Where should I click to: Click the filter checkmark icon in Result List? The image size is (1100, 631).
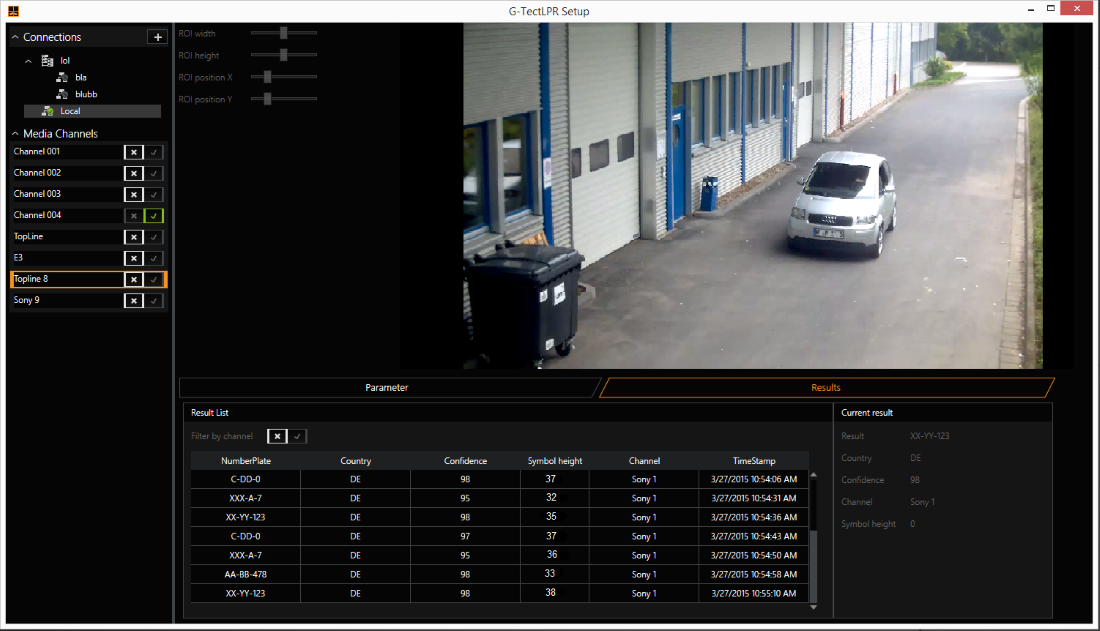tap(297, 436)
